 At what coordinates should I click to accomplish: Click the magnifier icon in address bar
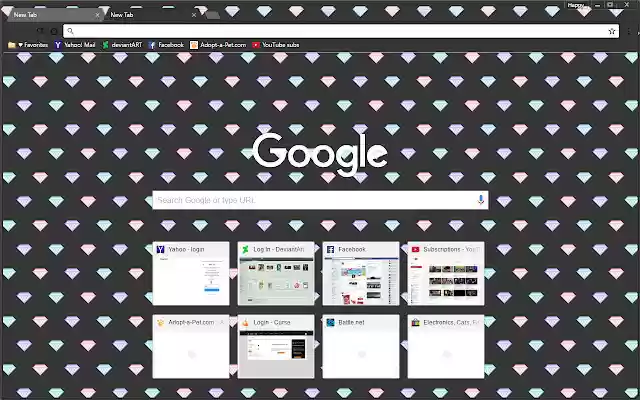70,31
